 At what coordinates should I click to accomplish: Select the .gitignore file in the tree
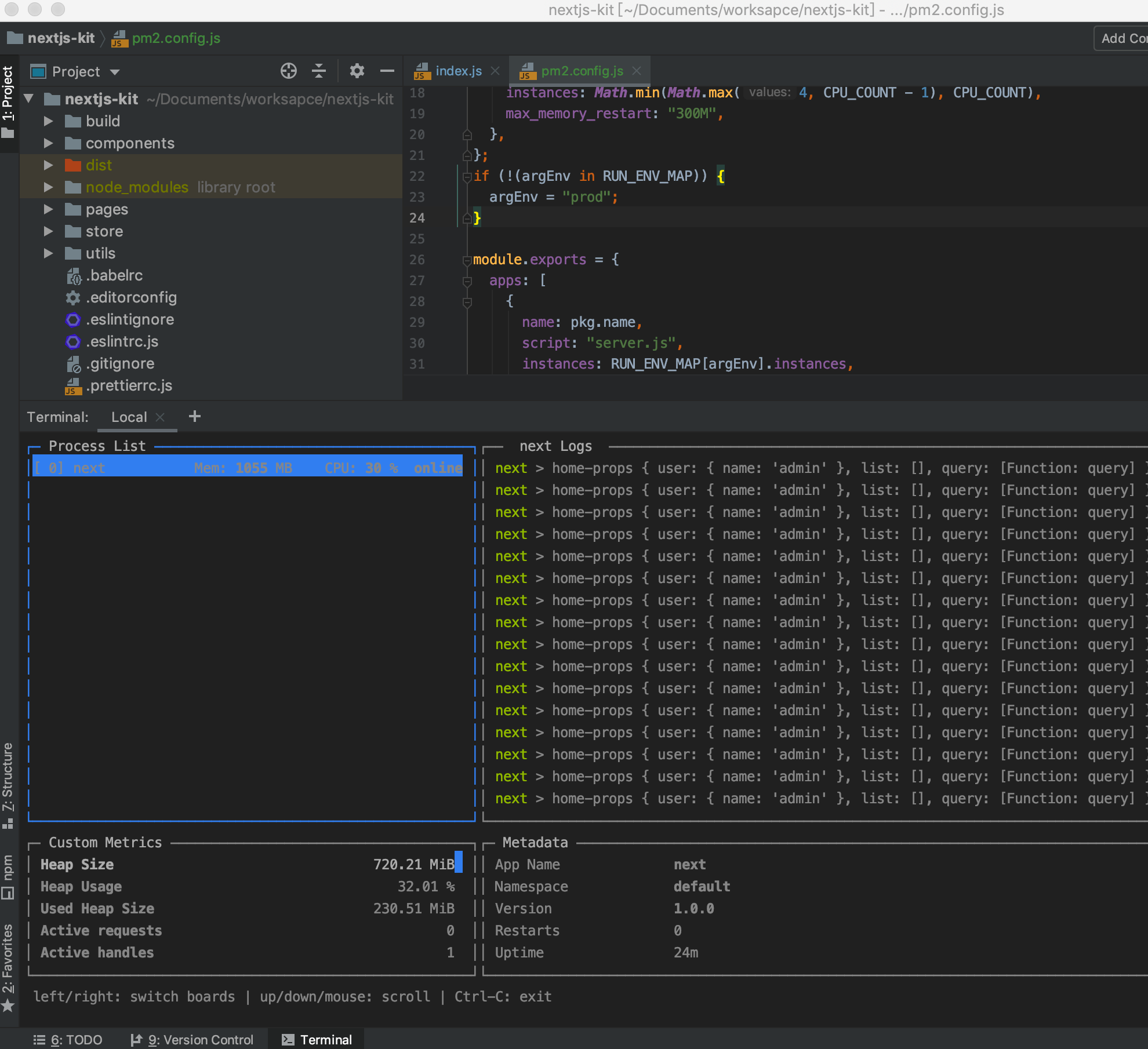coord(120,363)
